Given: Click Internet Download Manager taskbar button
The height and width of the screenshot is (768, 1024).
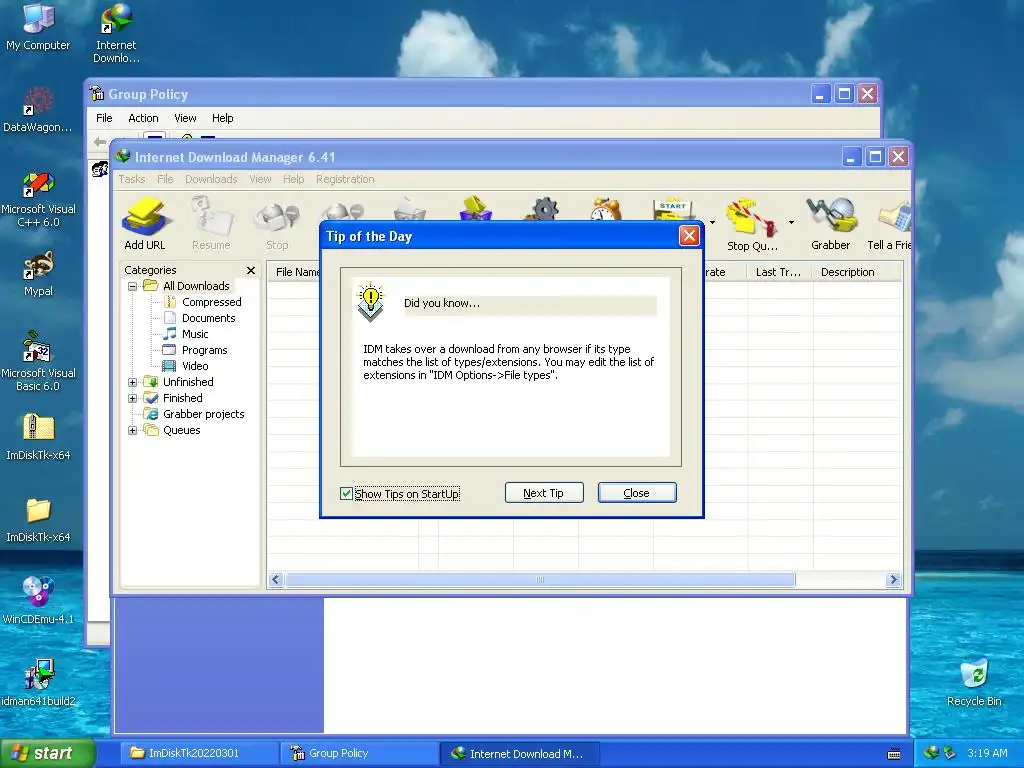Looking at the screenshot, I should [x=518, y=754].
